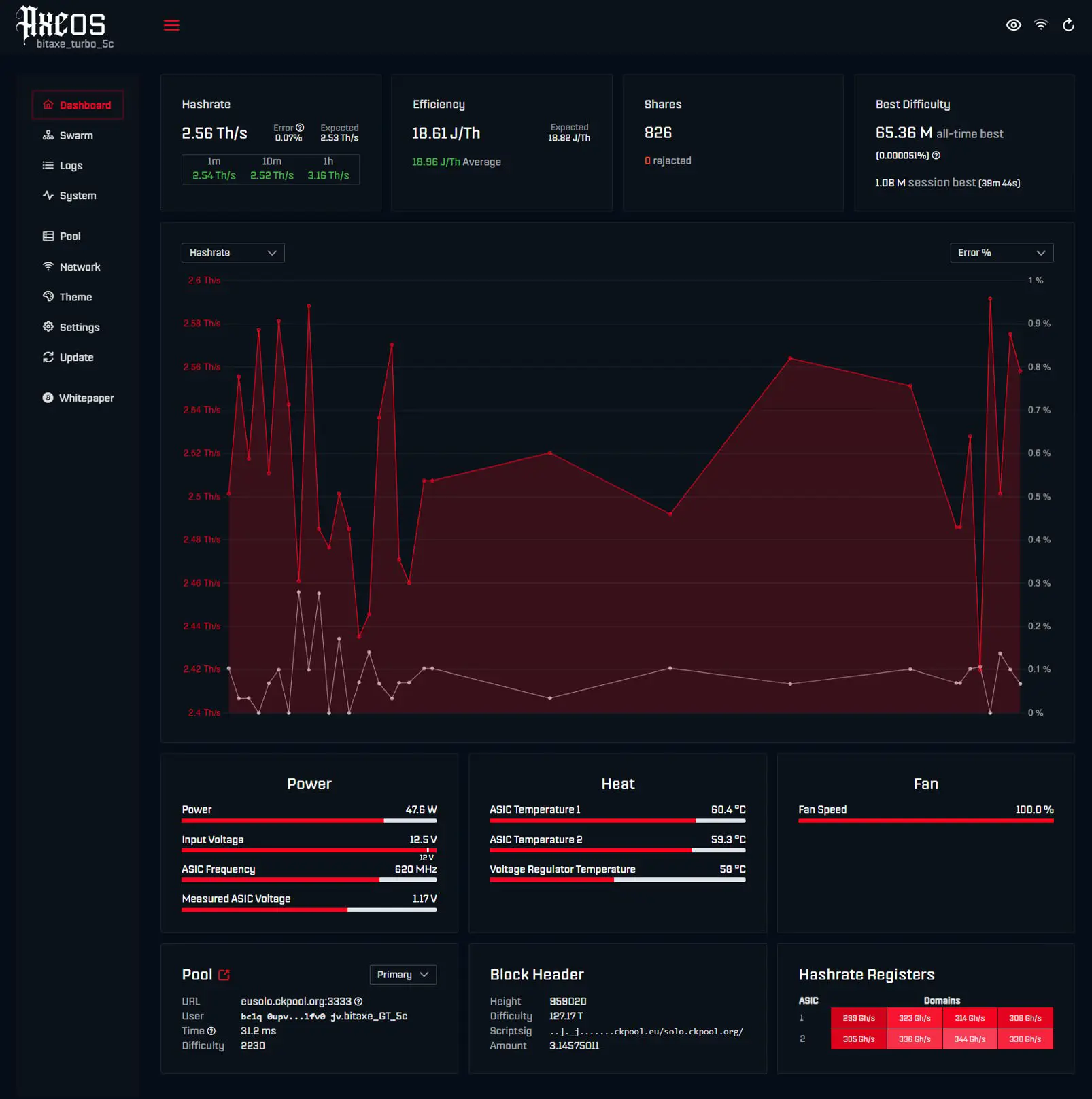Screen dimensions: 1092x1099
Task: Click the Voltage Regulator Temperature bar
Action: coord(617,880)
